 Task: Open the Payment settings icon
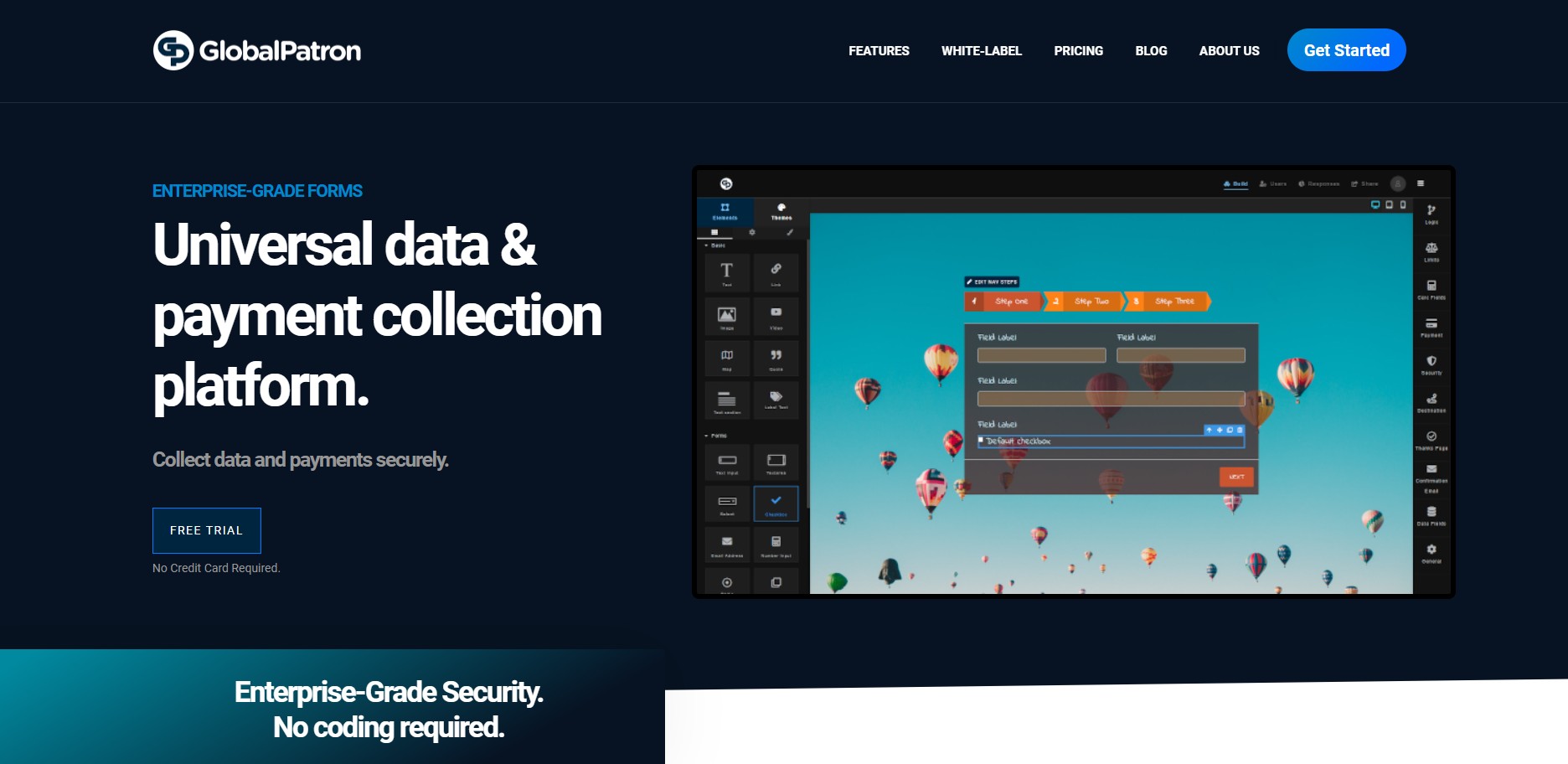[1431, 326]
